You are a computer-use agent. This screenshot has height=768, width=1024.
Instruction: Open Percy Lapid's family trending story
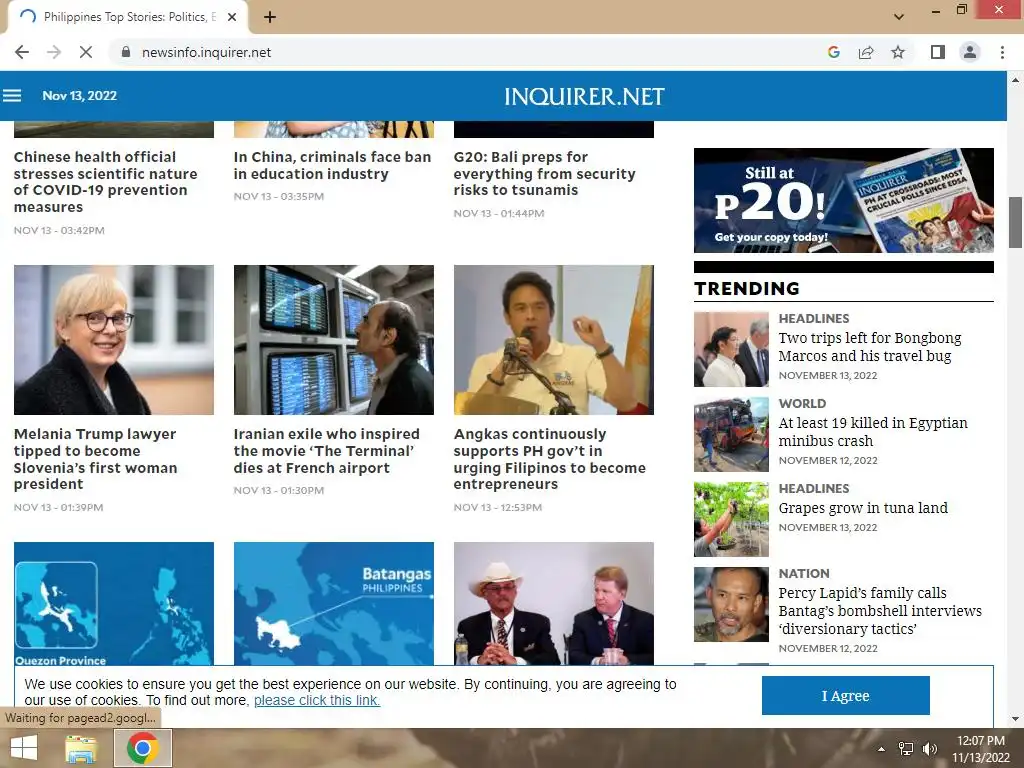[880, 611]
